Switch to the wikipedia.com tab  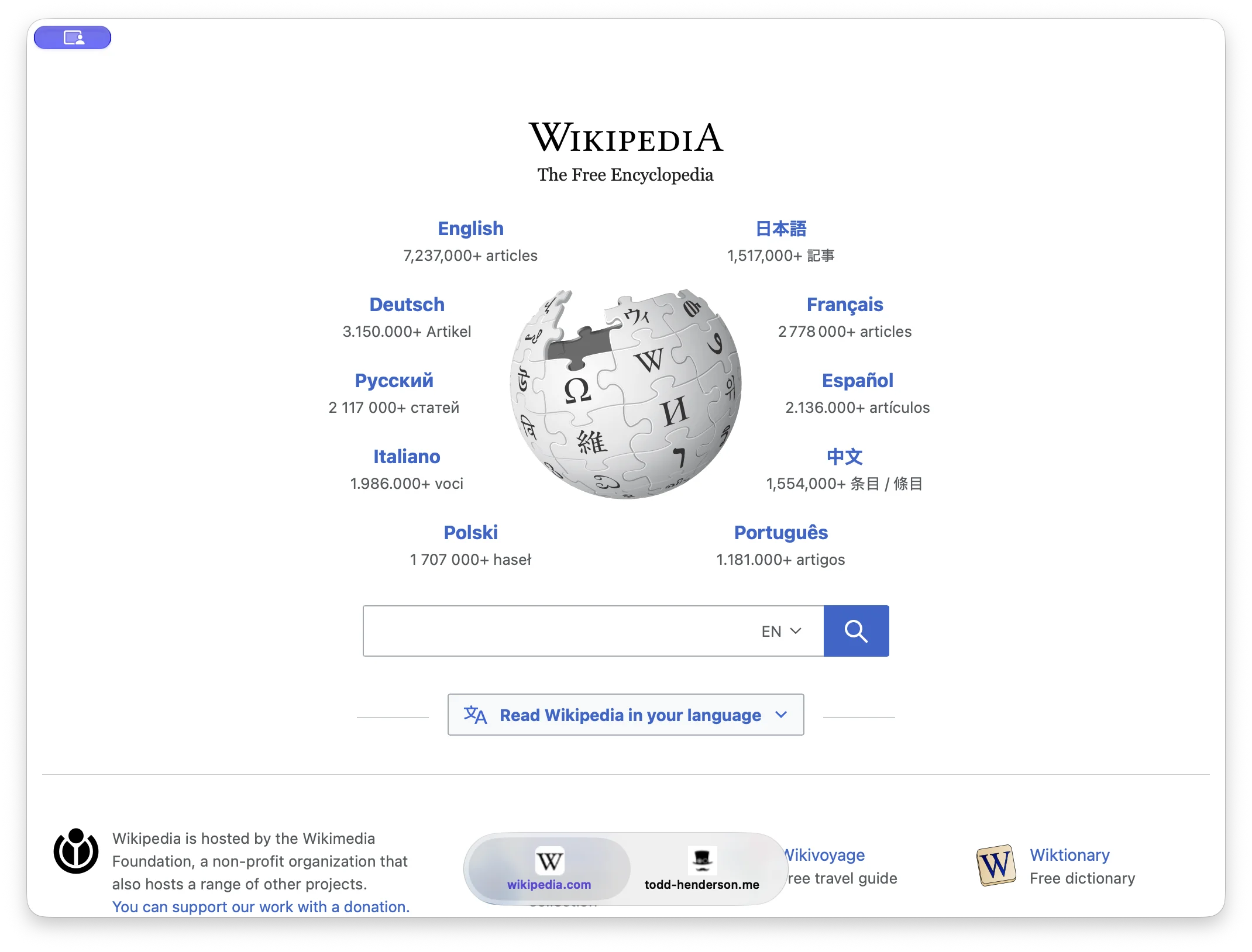point(549,869)
